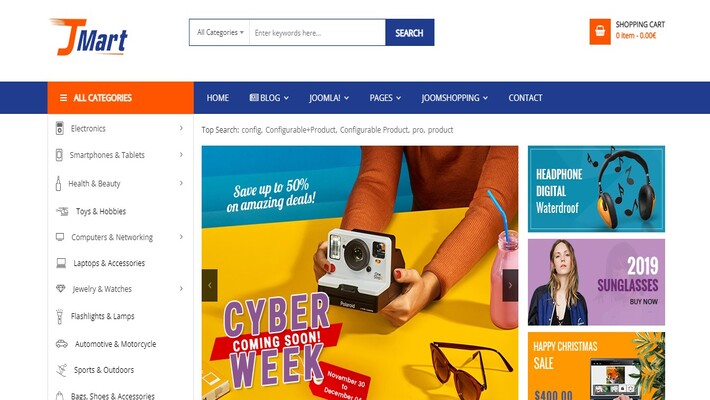
Task: Click the JMart logo
Action: [89, 37]
